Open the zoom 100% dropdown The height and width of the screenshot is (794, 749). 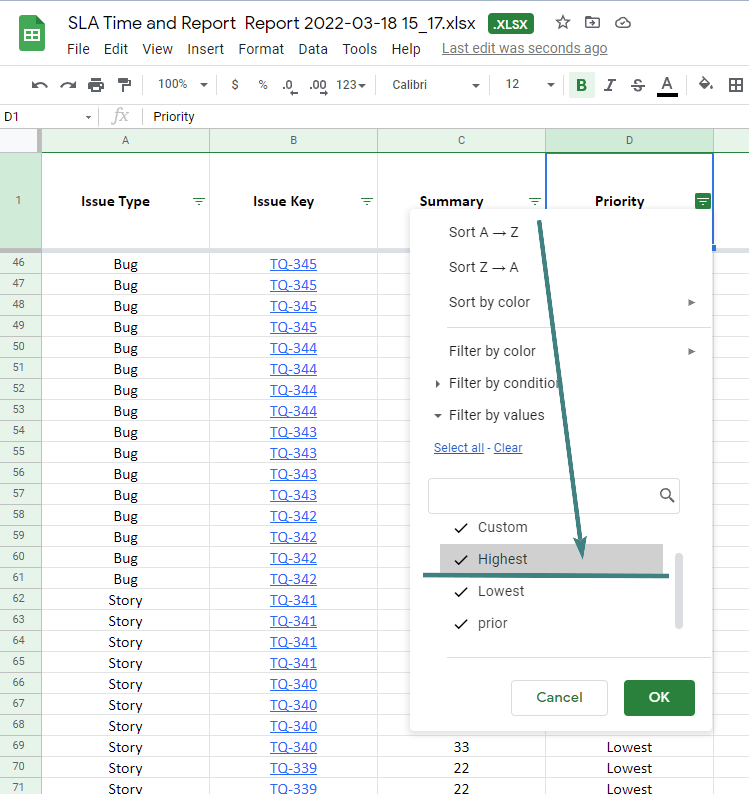[183, 85]
